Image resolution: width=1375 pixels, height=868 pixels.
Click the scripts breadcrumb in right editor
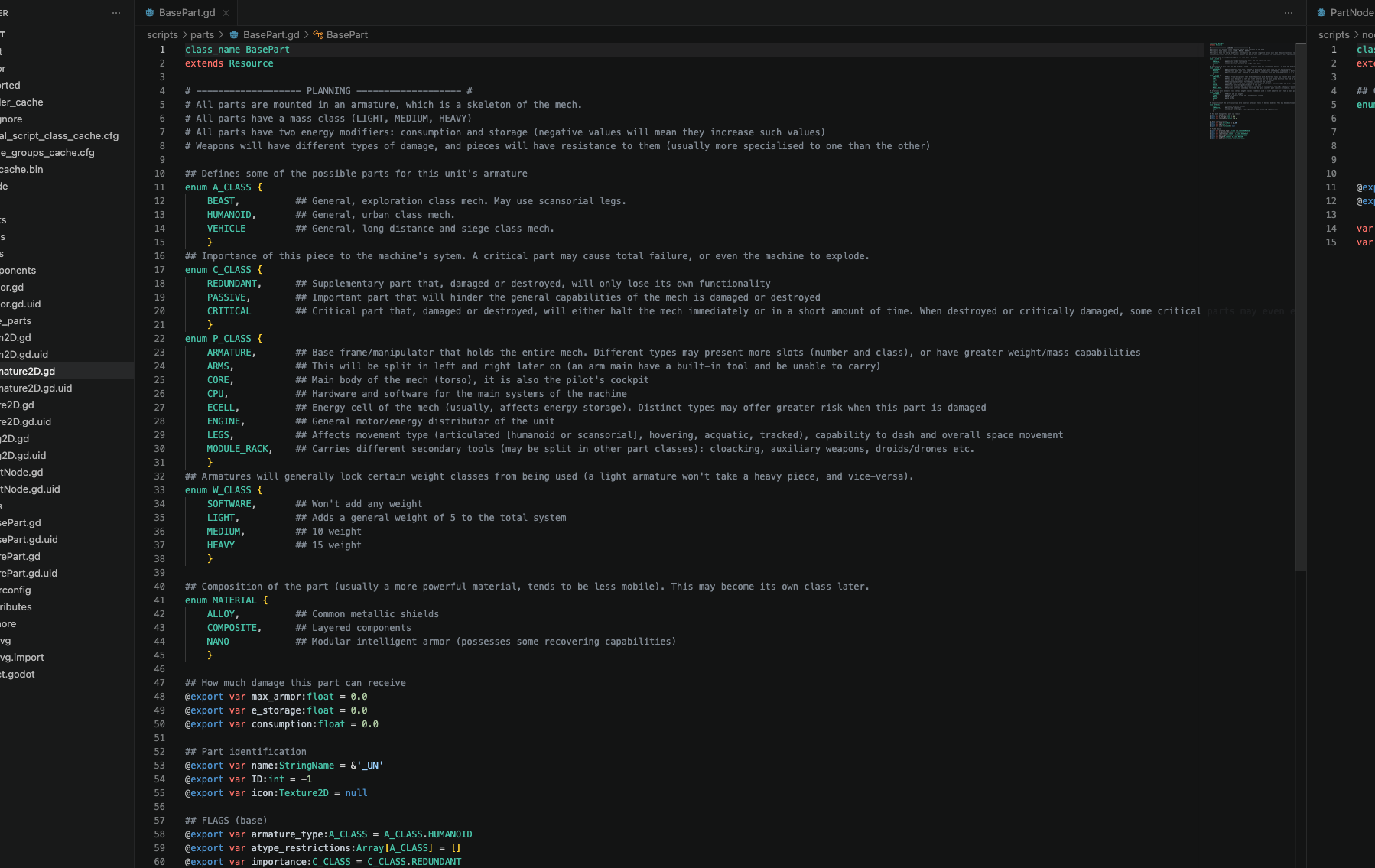click(x=1334, y=35)
